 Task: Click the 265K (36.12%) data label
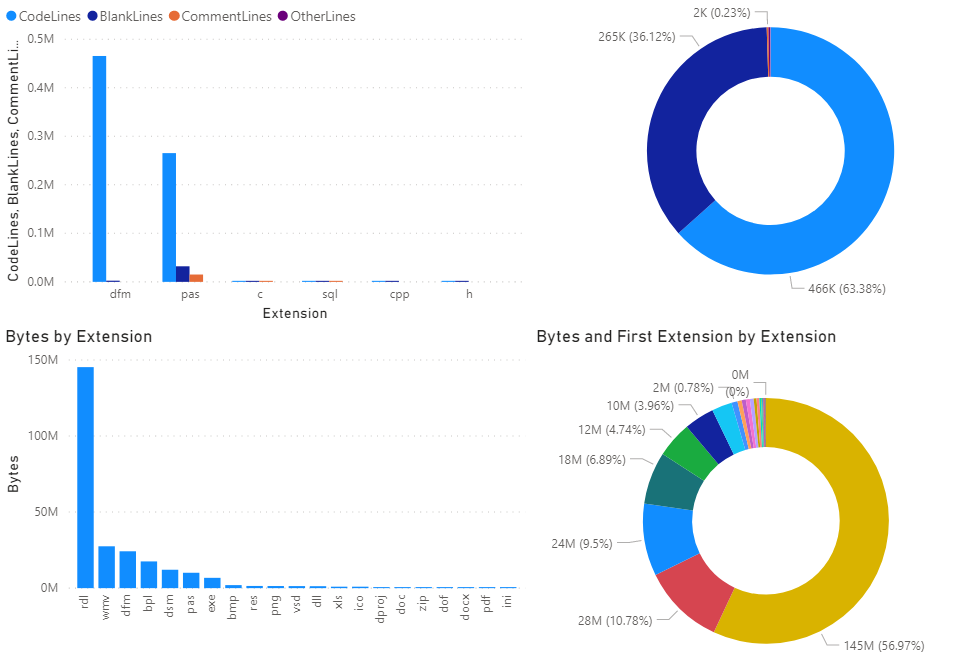[637, 37]
